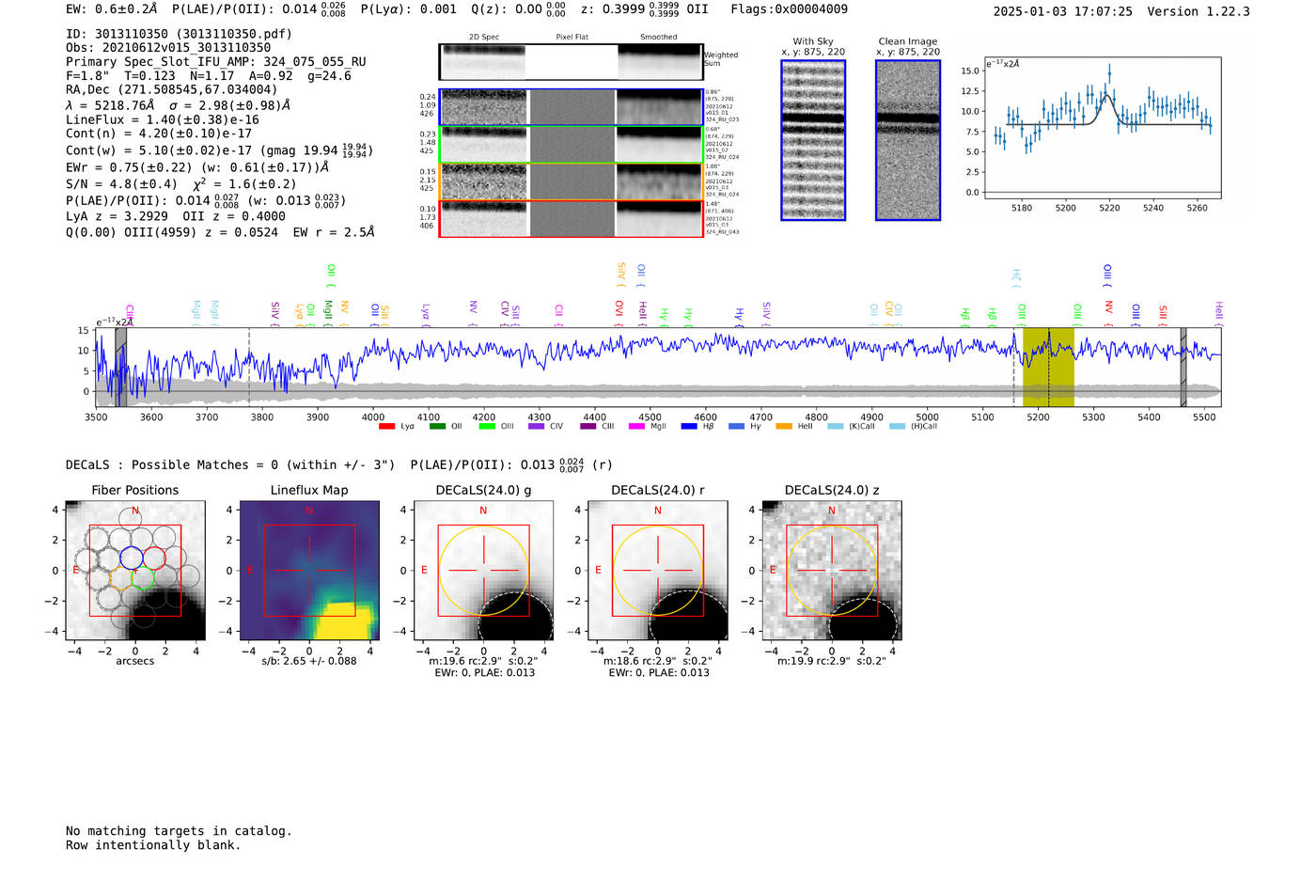The image size is (1316, 896).
Task: Select the ID: 3013110350 line
Action: [x=179, y=34]
